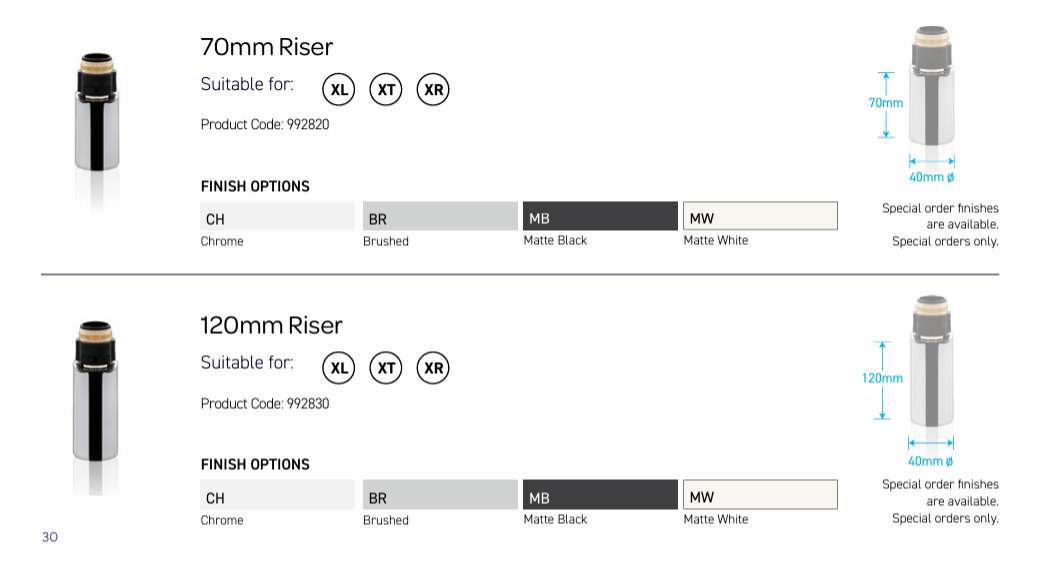Screen dimensions: 1047x567
Task: Click Product Code 992820 text
Action: click(265, 124)
